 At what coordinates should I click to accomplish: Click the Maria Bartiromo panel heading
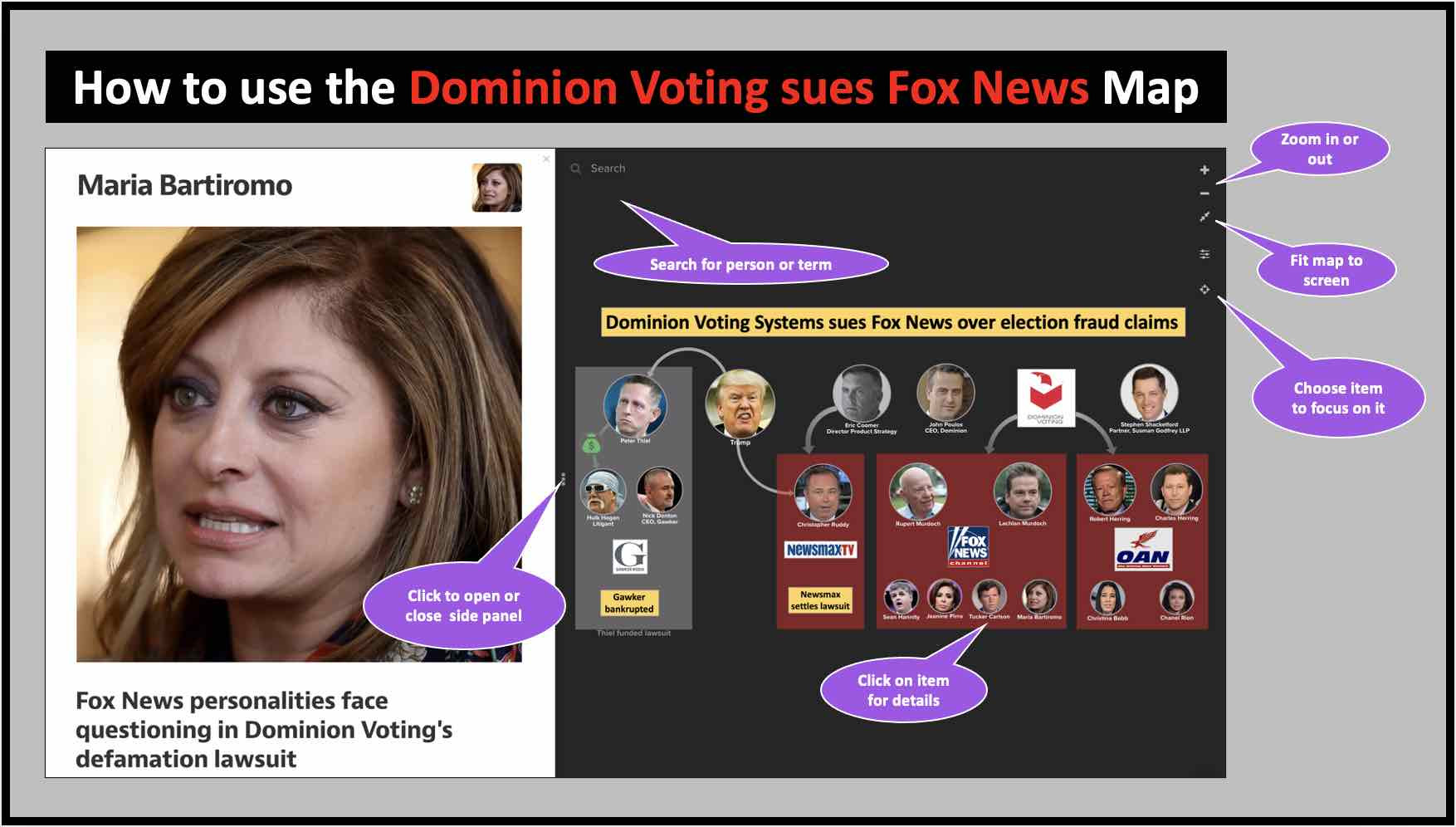click(x=184, y=185)
